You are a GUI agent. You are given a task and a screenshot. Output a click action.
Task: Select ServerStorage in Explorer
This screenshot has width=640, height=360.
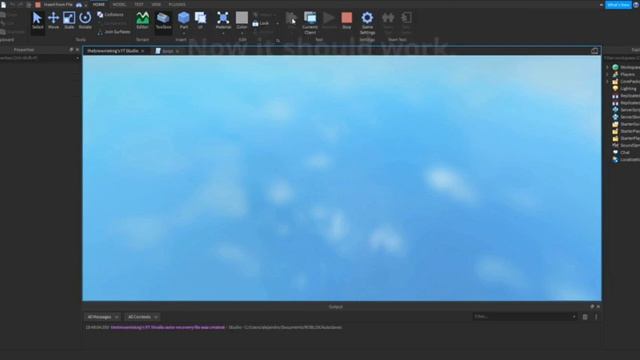626,117
